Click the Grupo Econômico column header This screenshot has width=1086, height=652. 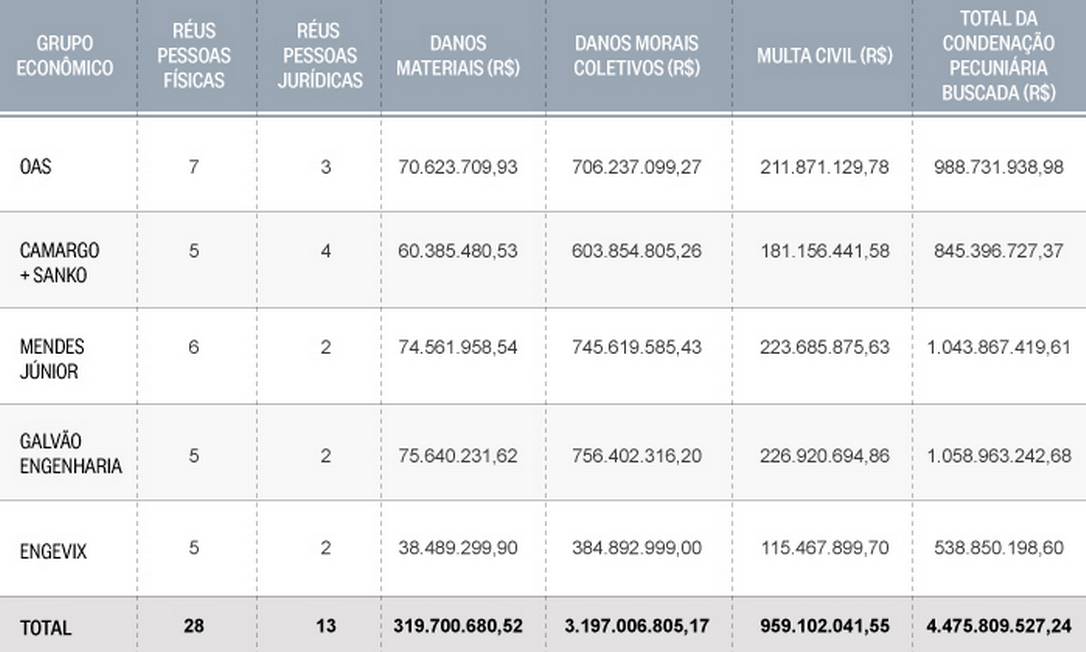click(x=68, y=56)
